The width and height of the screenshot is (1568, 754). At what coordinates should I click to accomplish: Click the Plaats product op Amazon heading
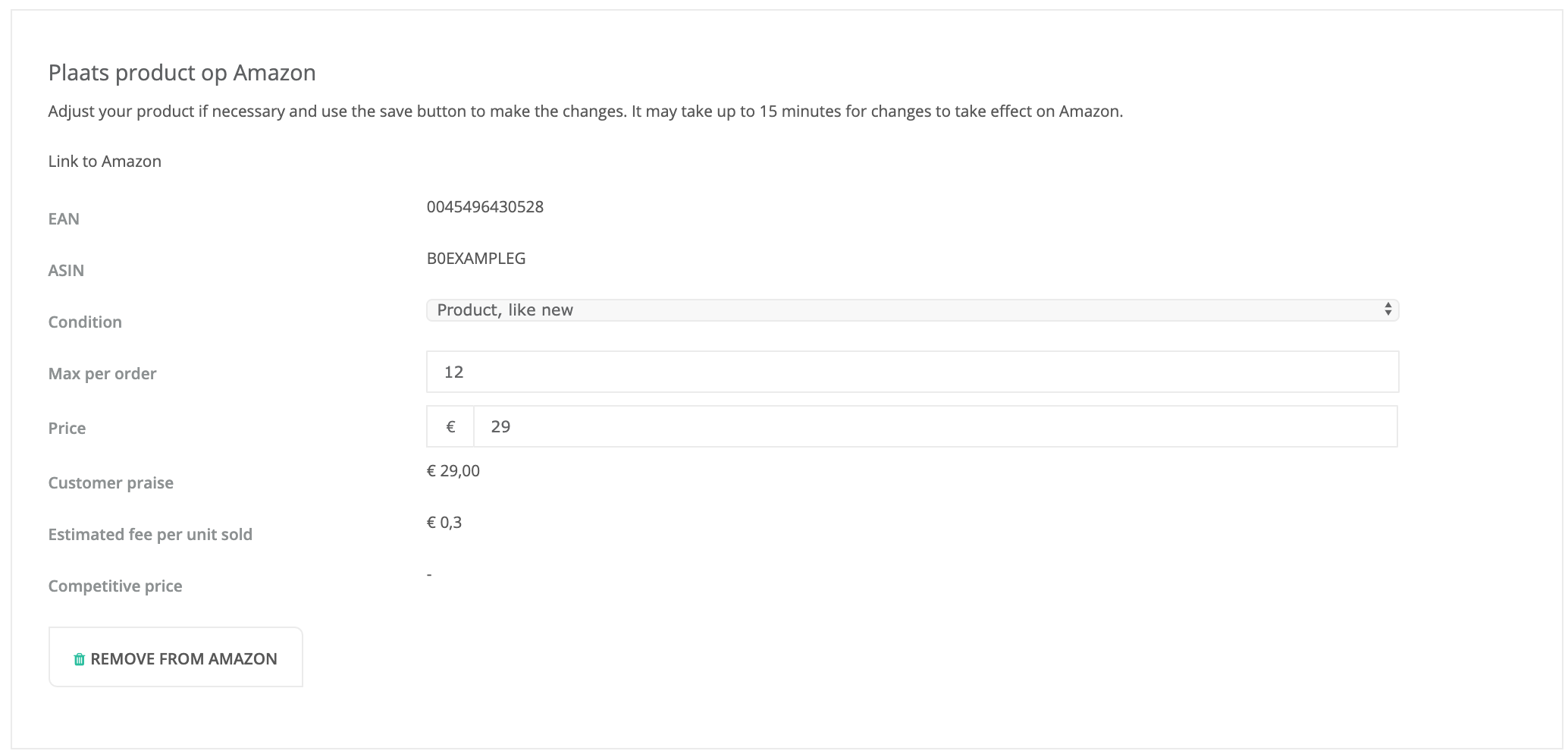182,73
